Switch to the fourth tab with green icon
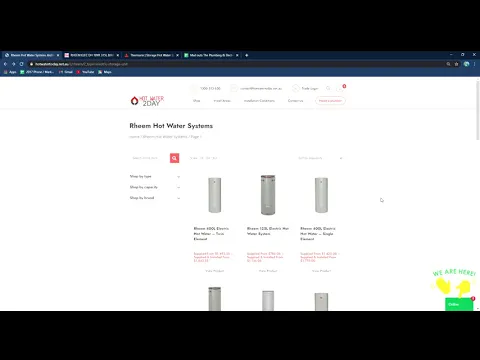The height and width of the screenshot is (360, 480). (x=211, y=55)
